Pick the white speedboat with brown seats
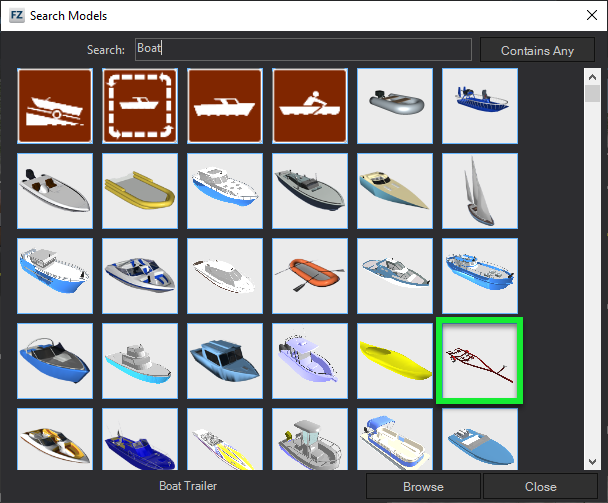 tap(55, 191)
